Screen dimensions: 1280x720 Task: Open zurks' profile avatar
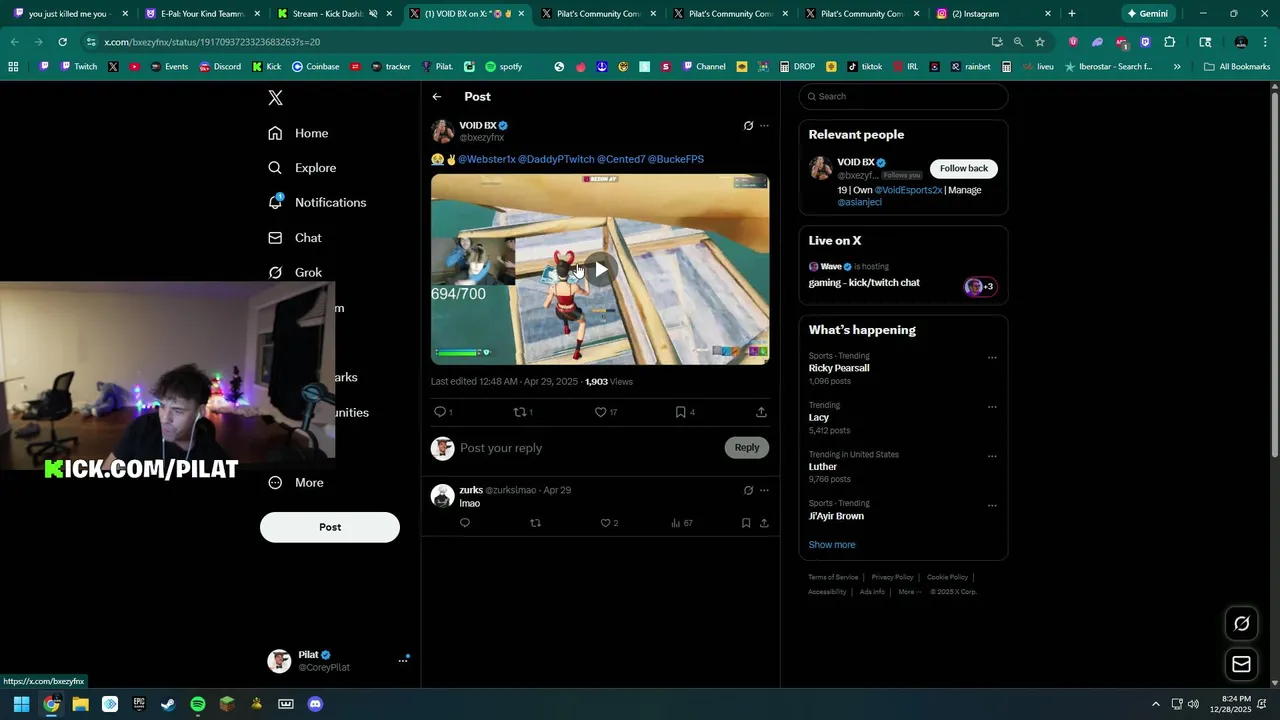442,496
